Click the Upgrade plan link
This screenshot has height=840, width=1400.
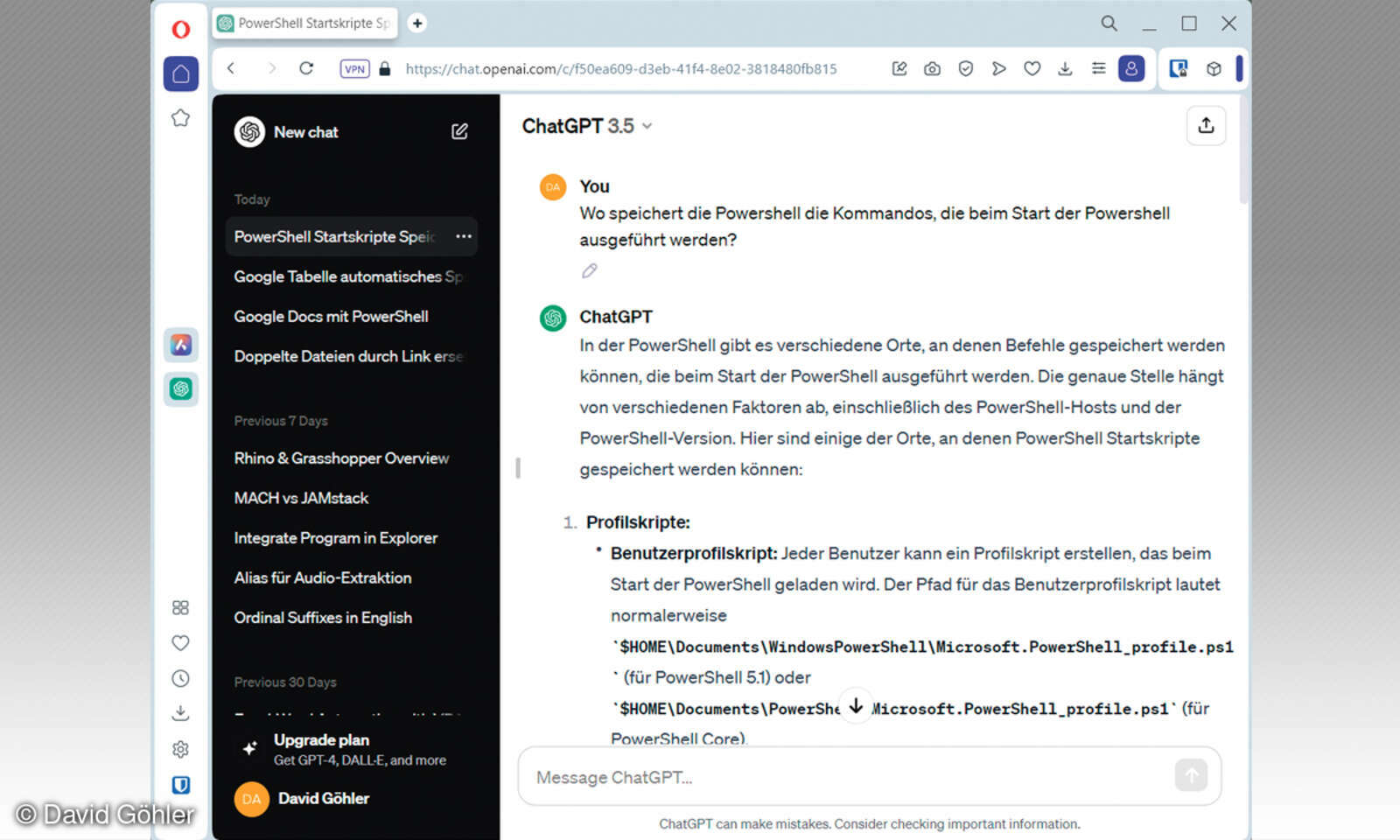coord(321,739)
